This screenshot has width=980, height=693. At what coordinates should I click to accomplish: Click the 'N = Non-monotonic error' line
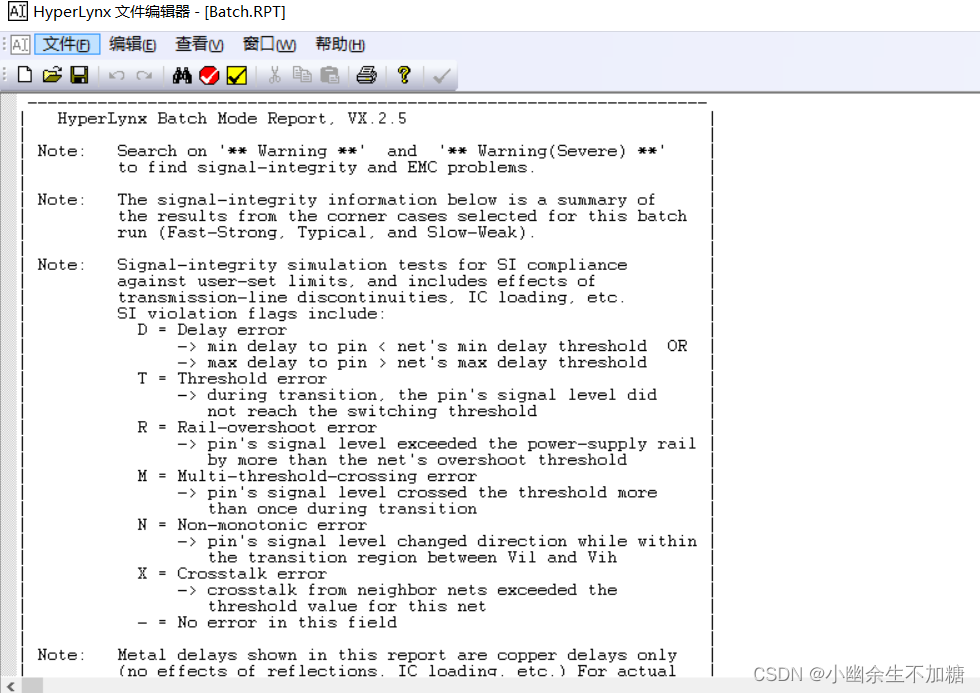coord(252,525)
